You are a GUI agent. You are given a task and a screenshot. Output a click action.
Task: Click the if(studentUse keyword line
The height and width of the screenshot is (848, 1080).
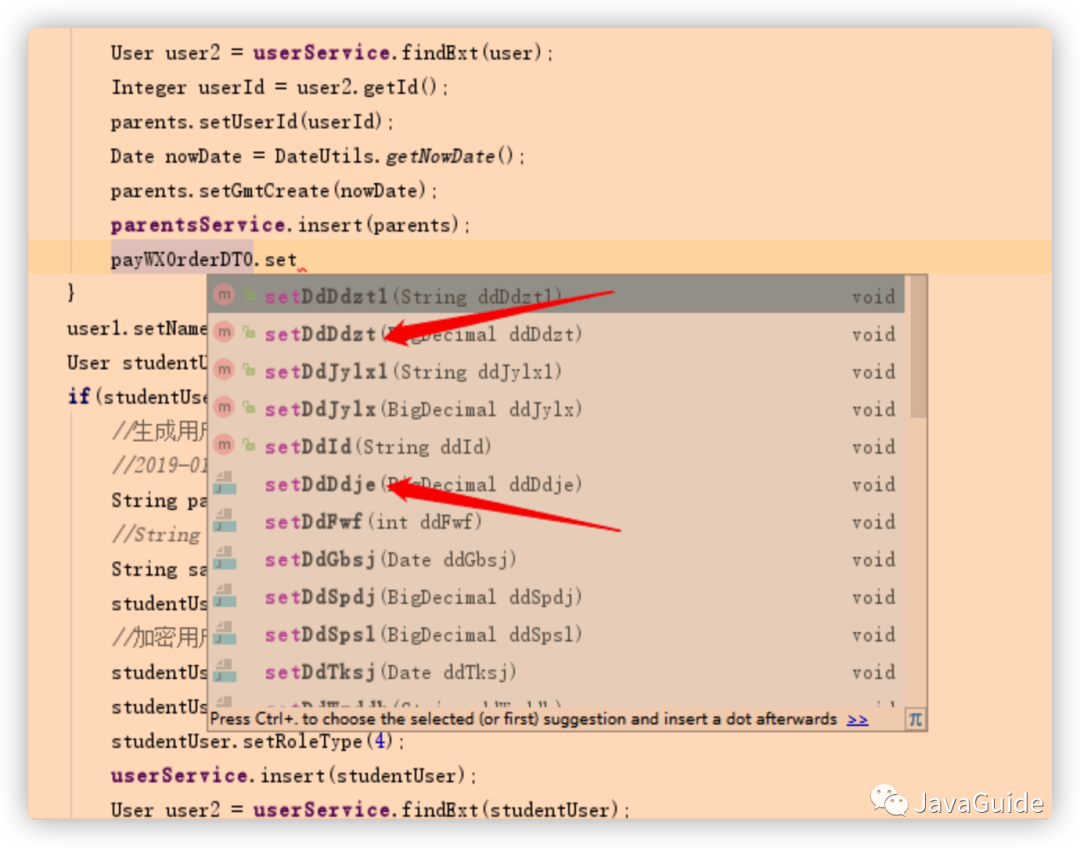pyautogui.click(x=137, y=397)
